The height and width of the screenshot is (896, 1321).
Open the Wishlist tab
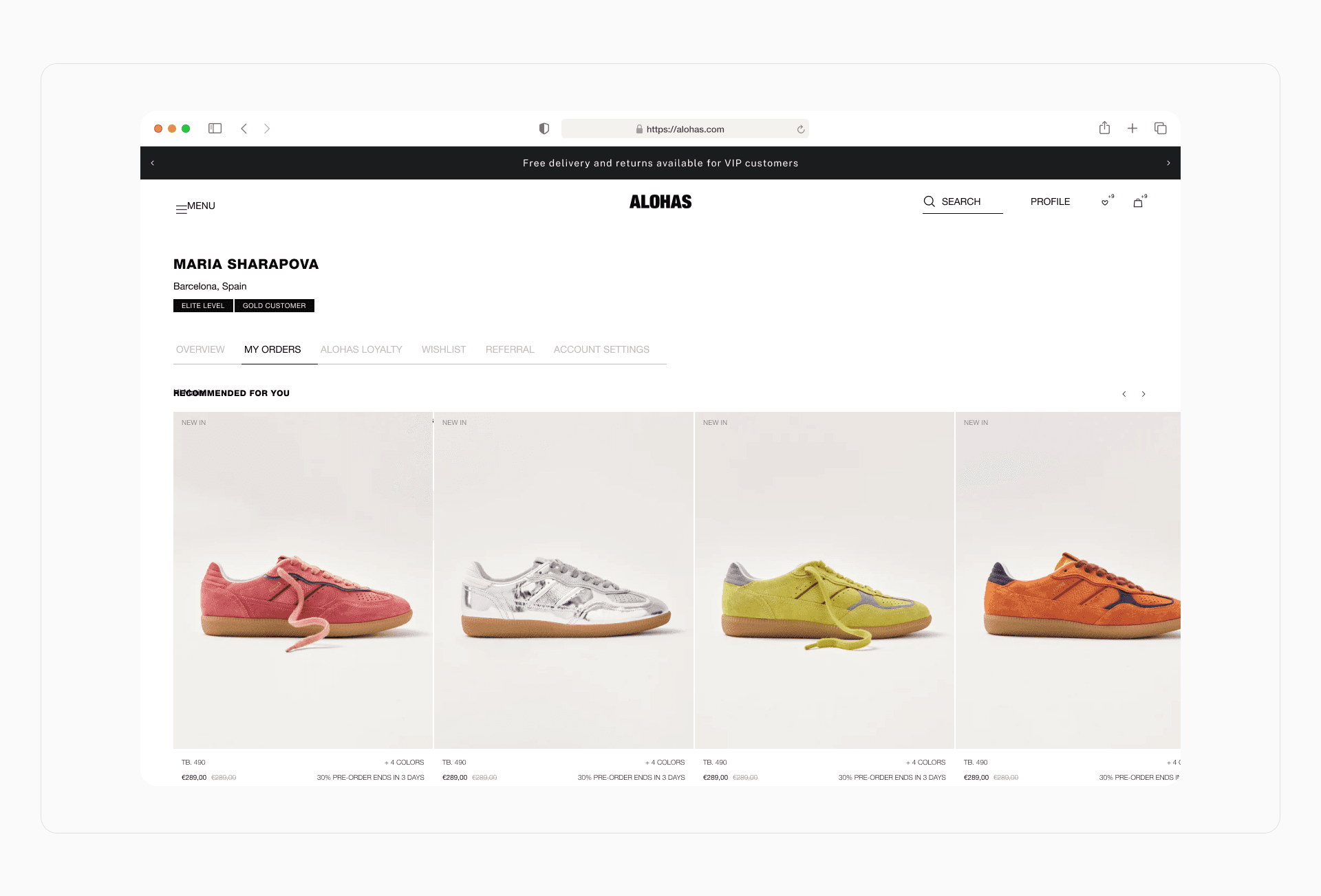click(x=444, y=349)
